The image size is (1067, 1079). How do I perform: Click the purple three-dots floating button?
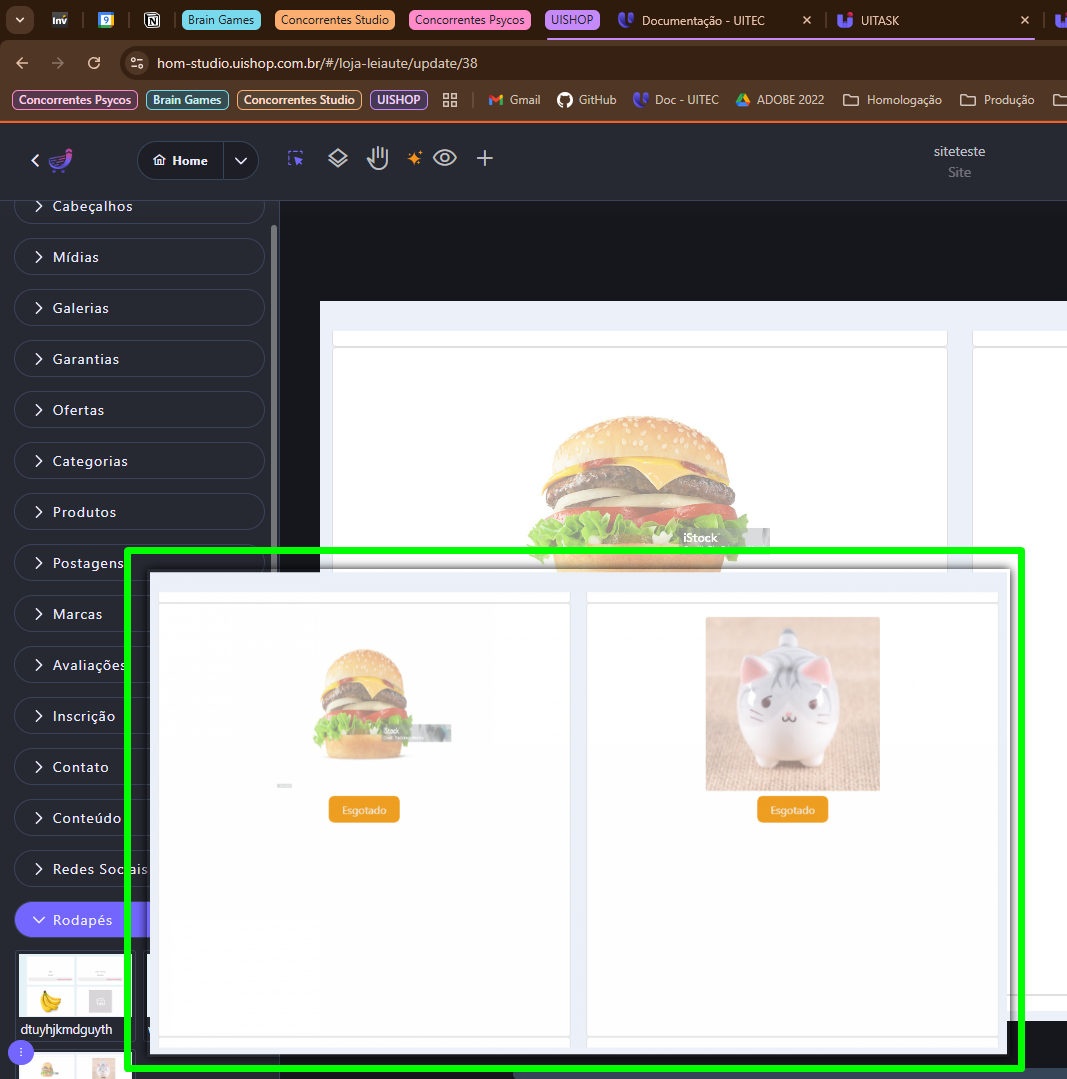[21, 1052]
